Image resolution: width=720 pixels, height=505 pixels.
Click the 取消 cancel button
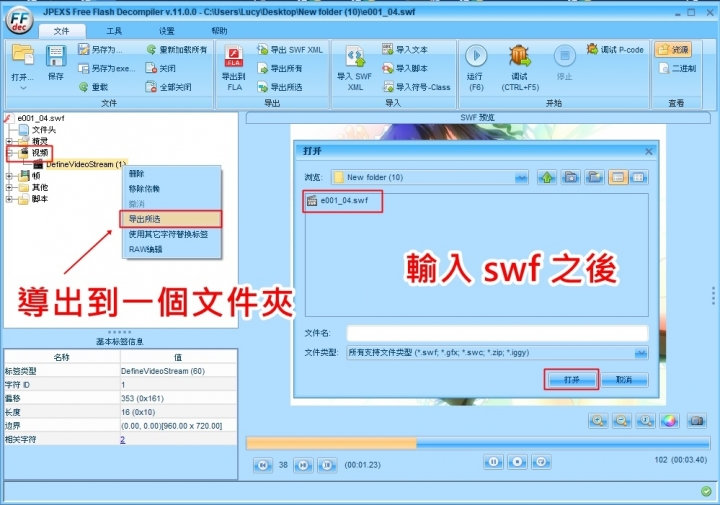(x=624, y=380)
